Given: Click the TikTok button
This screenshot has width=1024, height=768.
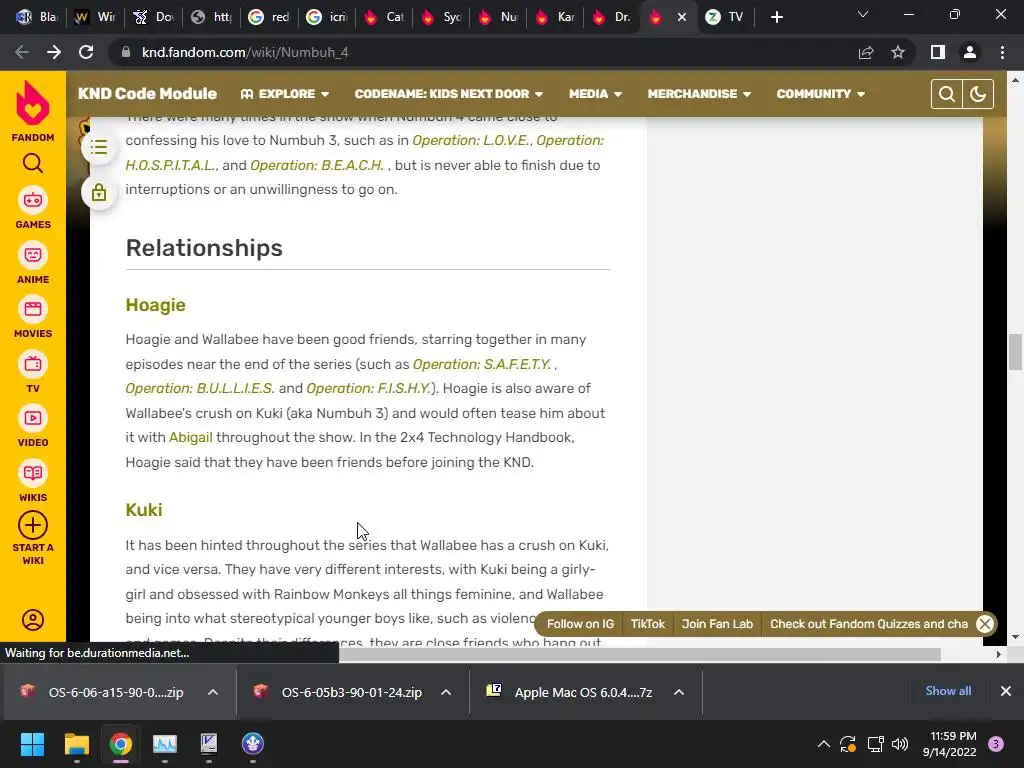Looking at the screenshot, I should pos(647,624).
